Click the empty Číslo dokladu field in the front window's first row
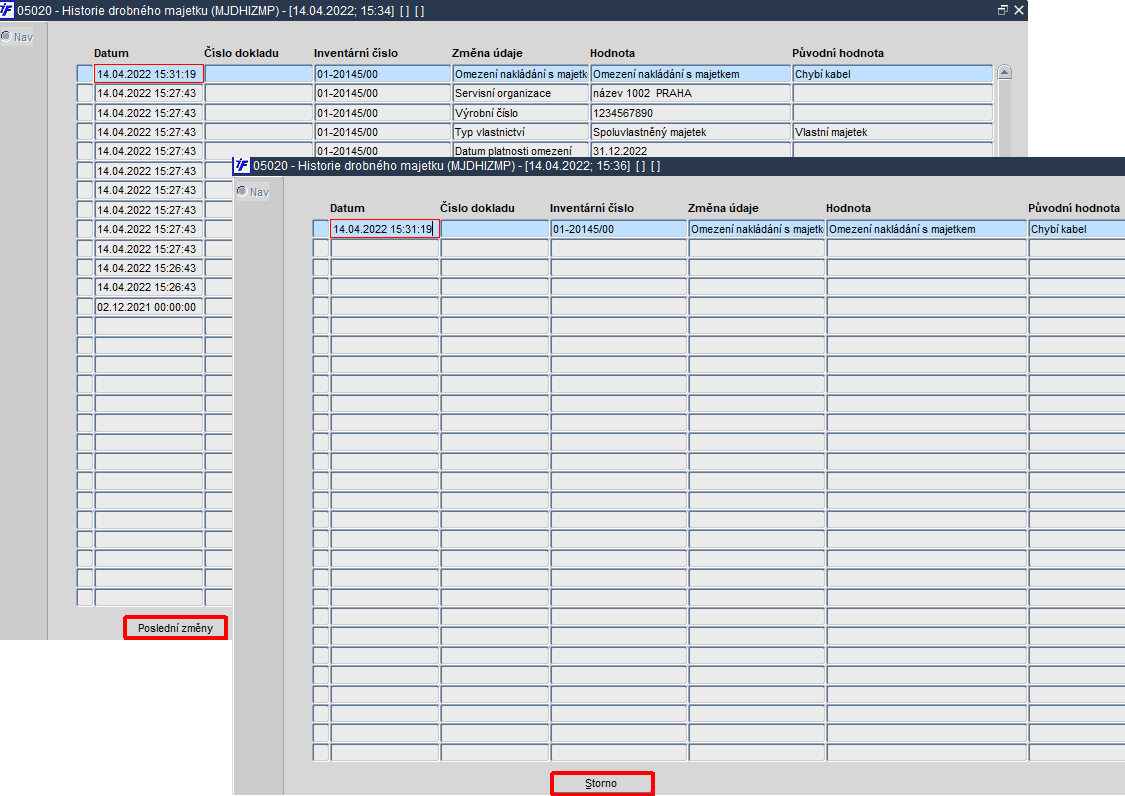The height and width of the screenshot is (796, 1125). (494, 229)
